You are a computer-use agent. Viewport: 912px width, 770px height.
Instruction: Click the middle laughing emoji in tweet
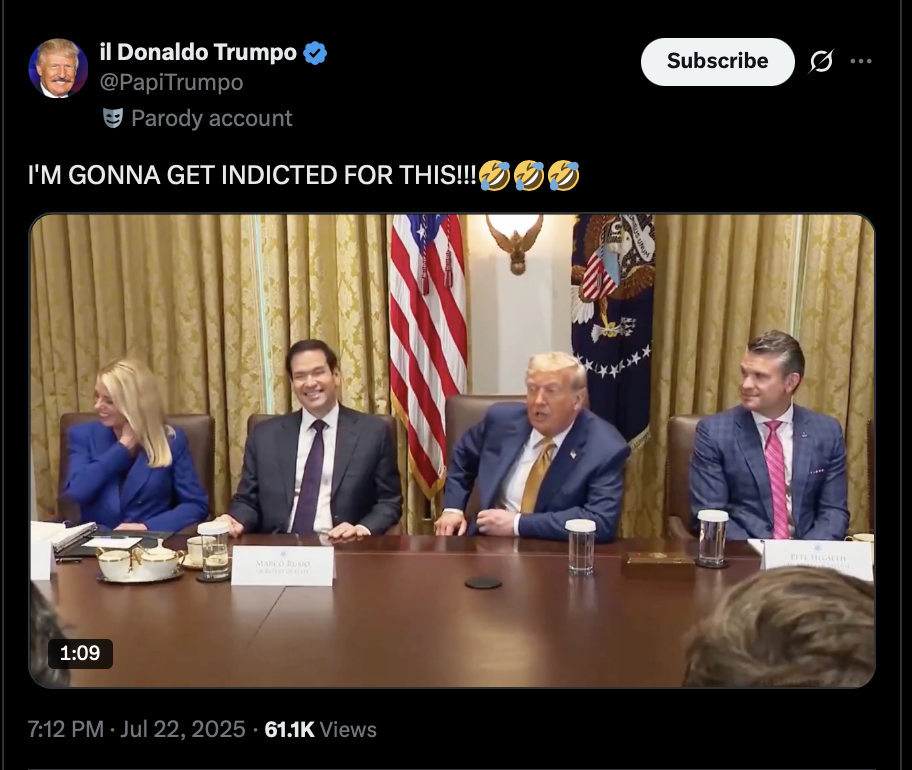529,175
